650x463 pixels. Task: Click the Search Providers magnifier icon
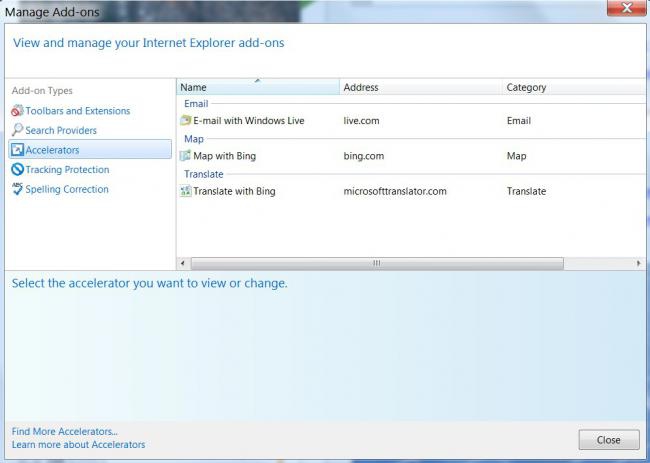click(17, 130)
